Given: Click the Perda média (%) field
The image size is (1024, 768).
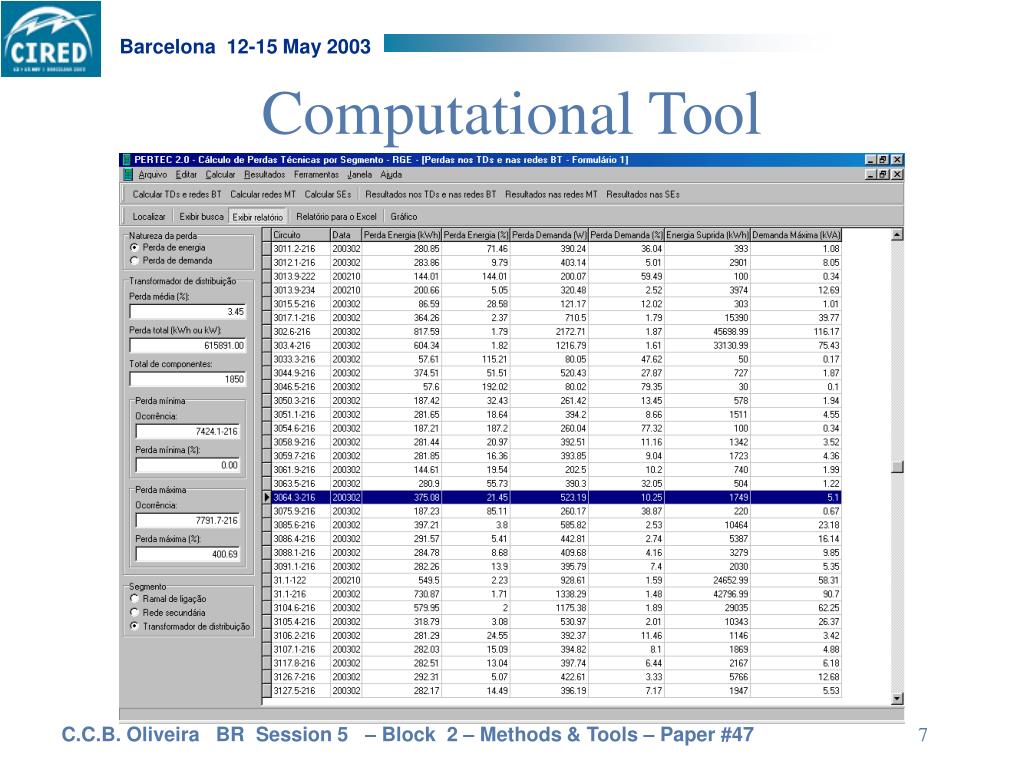Looking at the screenshot, I should point(186,312).
